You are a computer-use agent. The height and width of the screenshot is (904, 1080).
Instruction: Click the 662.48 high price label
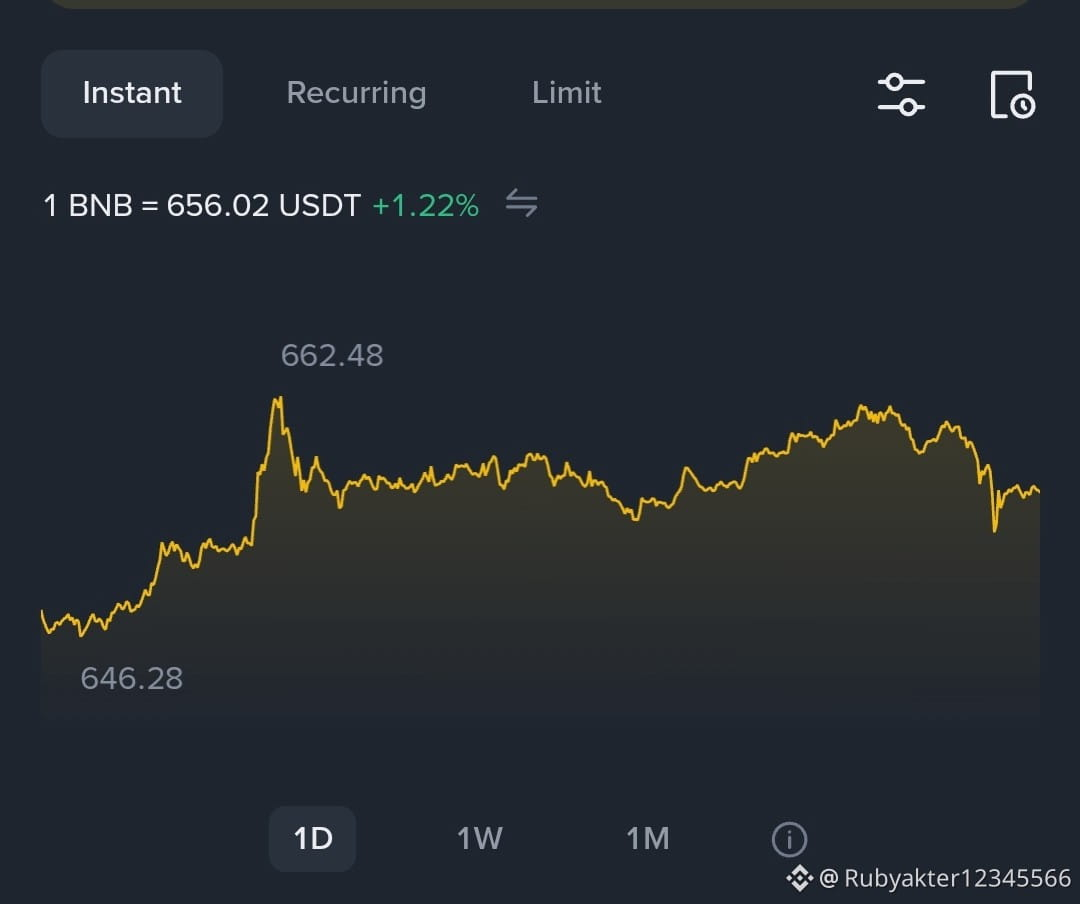click(332, 356)
